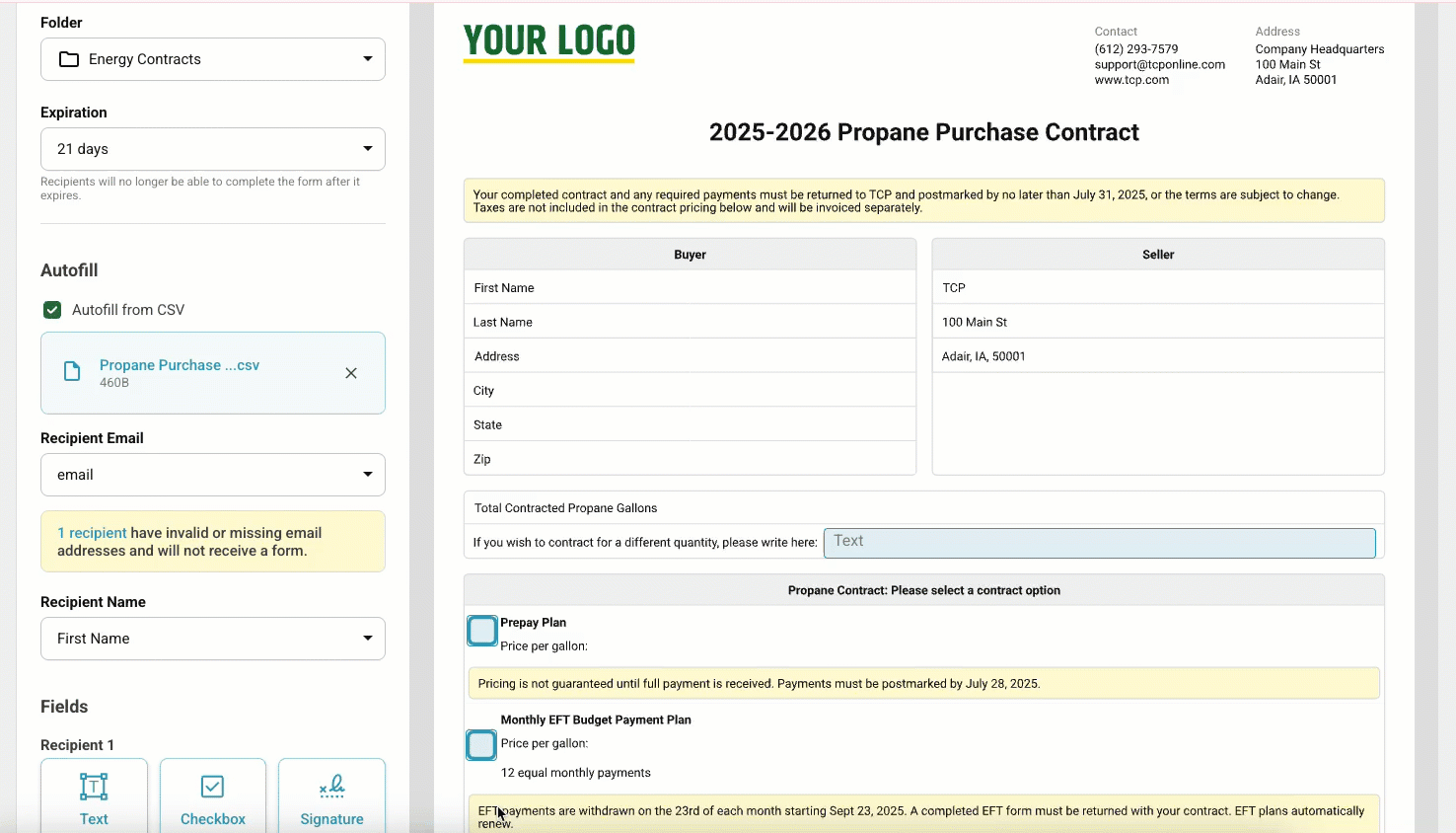
Task: Add a Signature field for Recipient 1
Action: pyautogui.click(x=331, y=796)
